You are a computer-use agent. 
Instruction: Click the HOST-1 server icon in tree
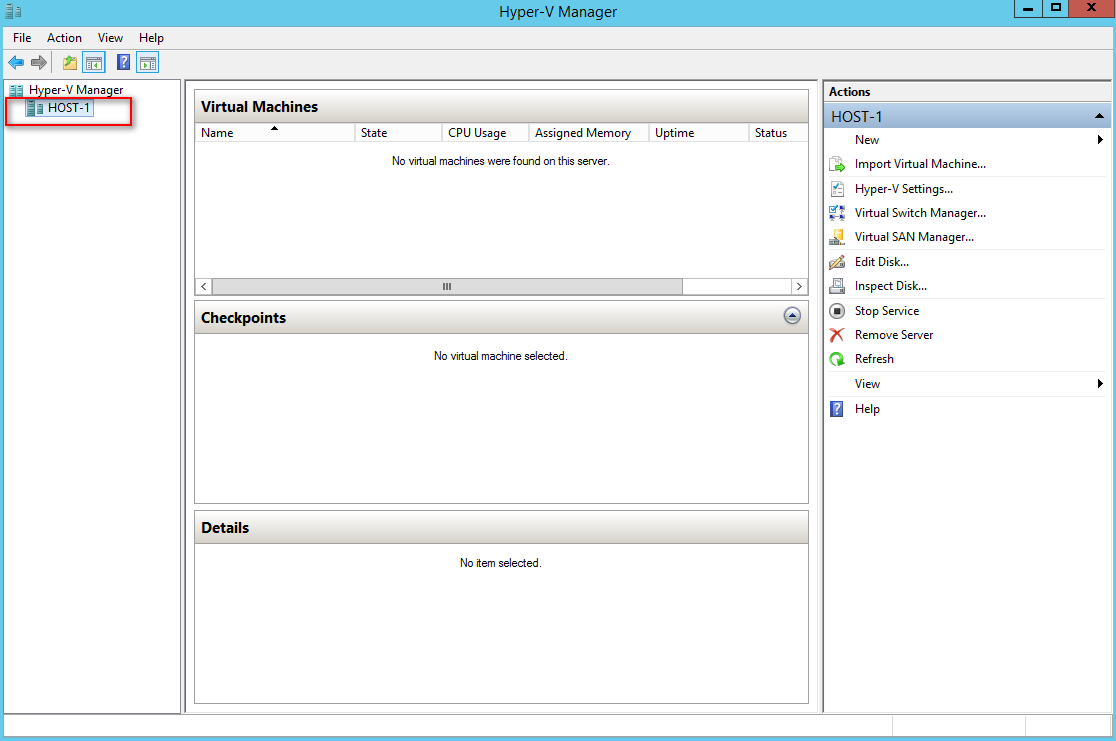tap(34, 108)
